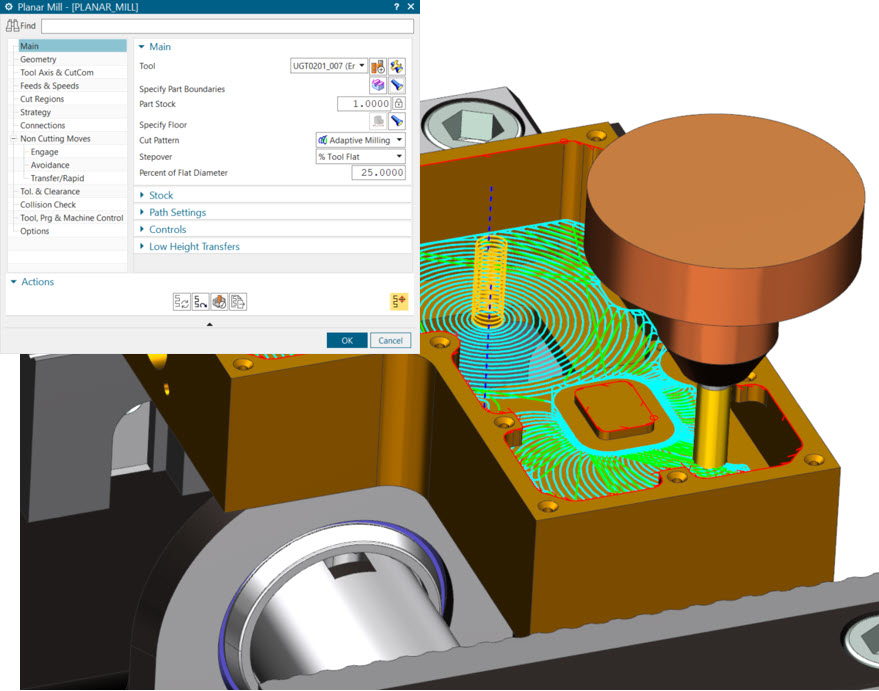Click the Replay tool path icon
This screenshot has height=691, width=879.
200,301
